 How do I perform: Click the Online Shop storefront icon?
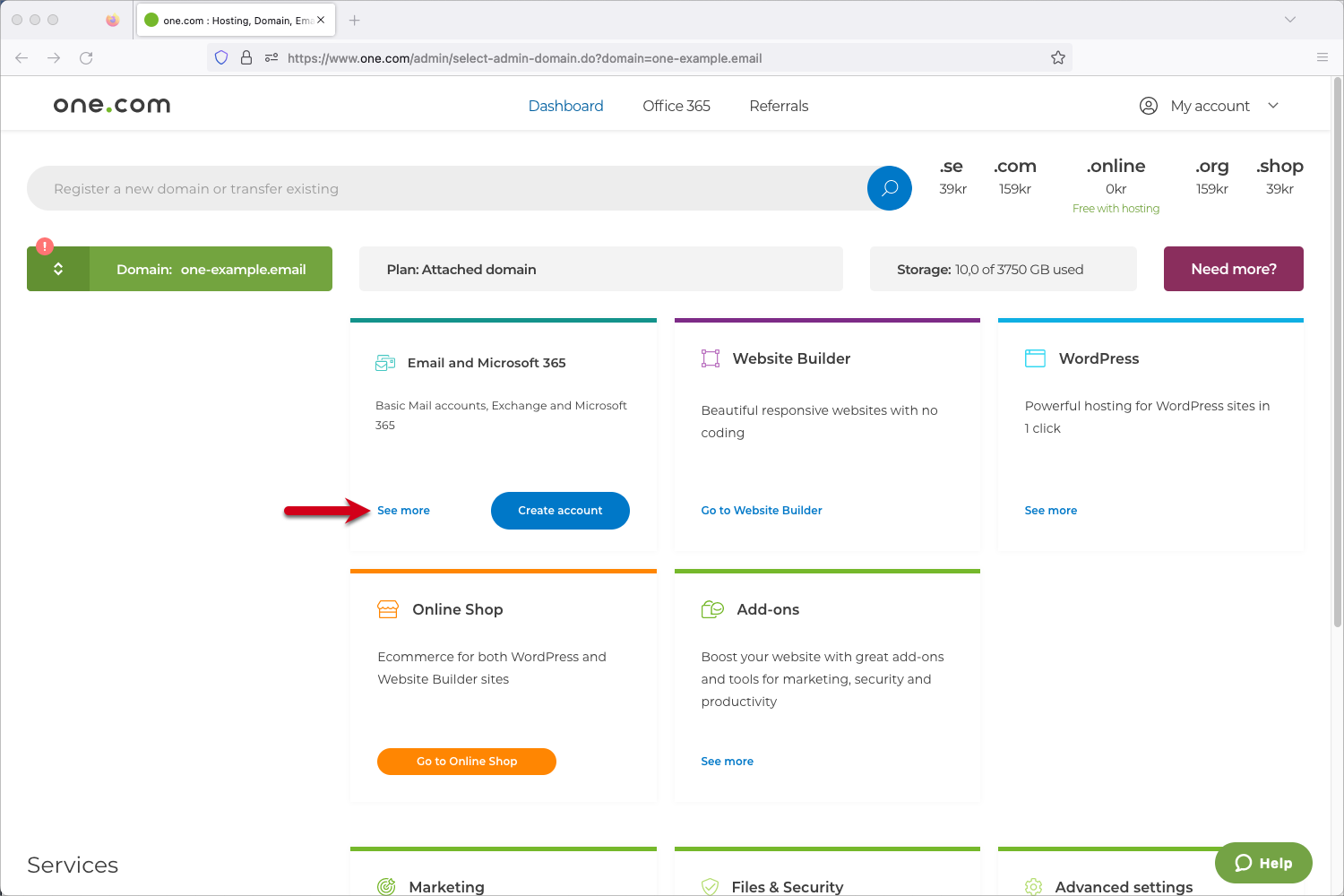click(388, 609)
